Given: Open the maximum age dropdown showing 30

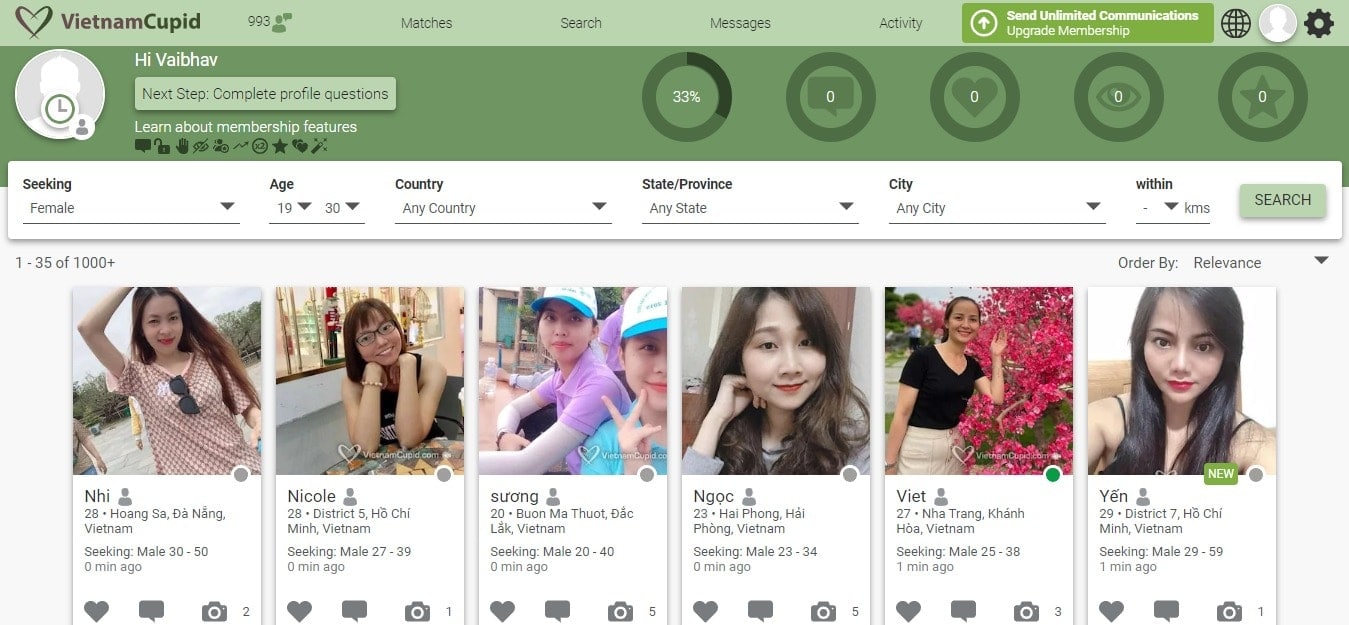Looking at the screenshot, I should coord(343,208).
